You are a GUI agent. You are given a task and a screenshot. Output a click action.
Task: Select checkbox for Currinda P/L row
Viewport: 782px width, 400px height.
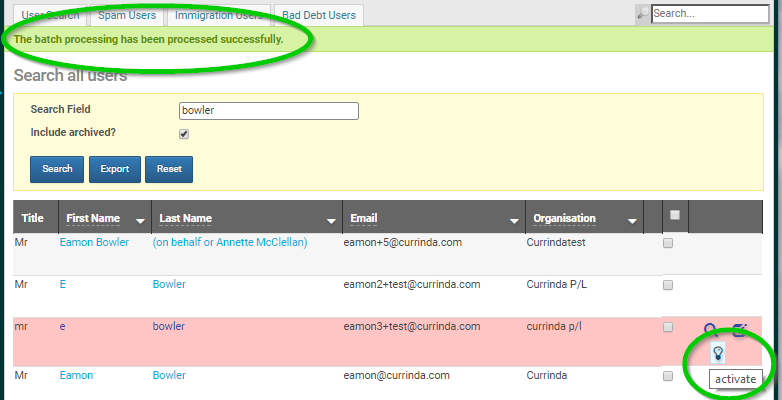pyautogui.click(x=668, y=285)
